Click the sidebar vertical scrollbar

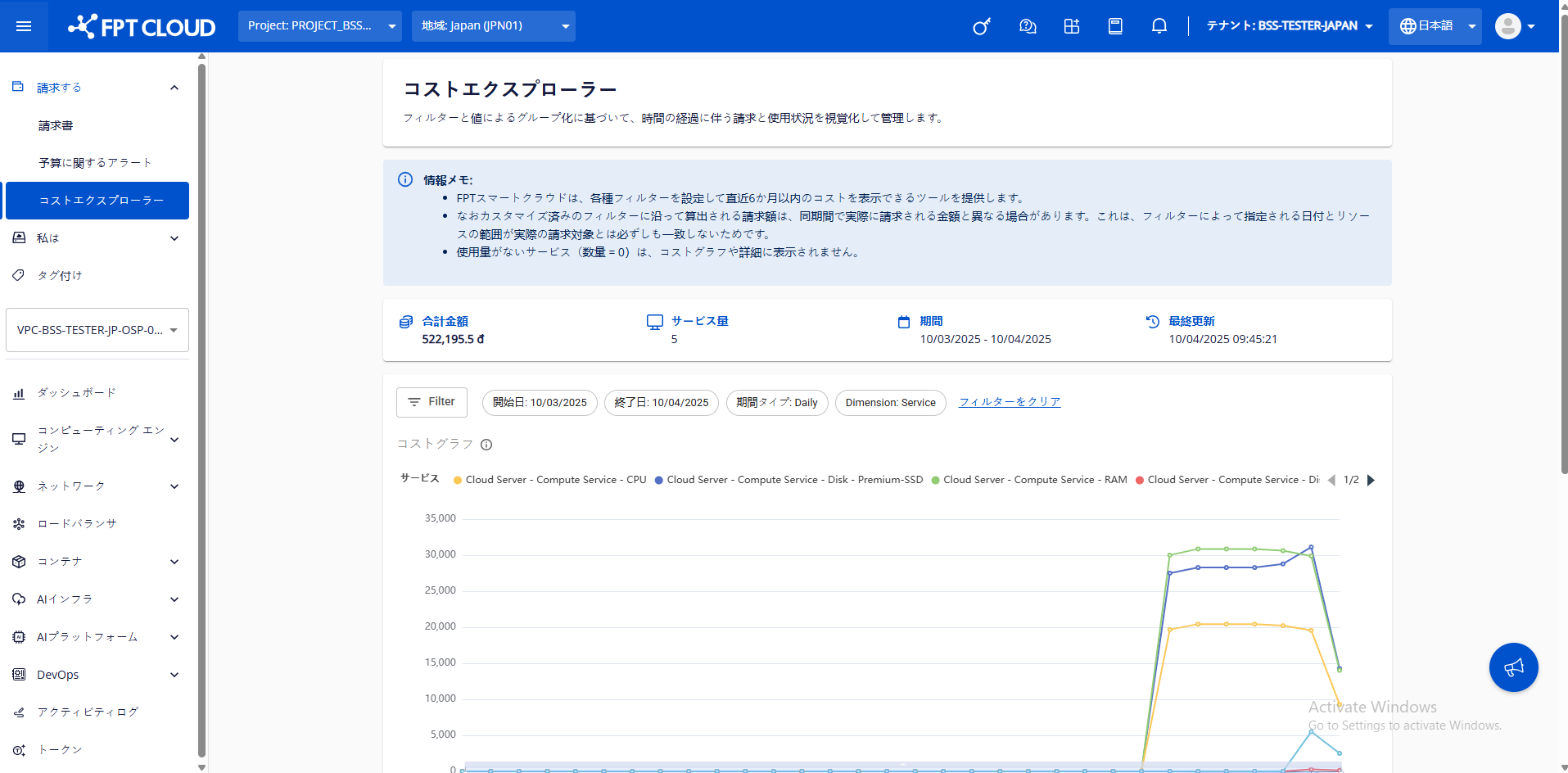pos(201,409)
